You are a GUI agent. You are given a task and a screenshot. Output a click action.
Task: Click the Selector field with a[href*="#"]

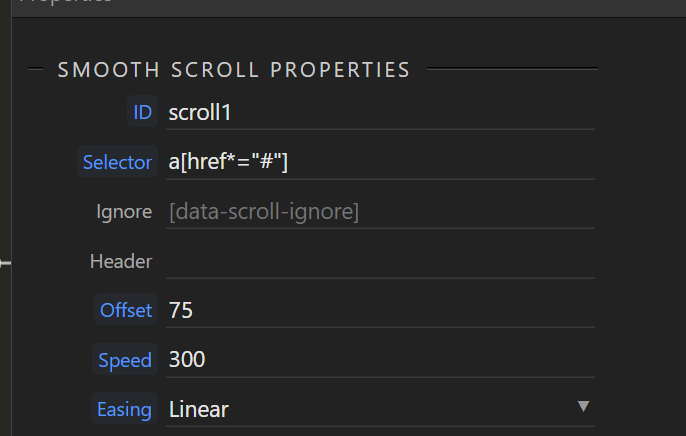[380, 162]
